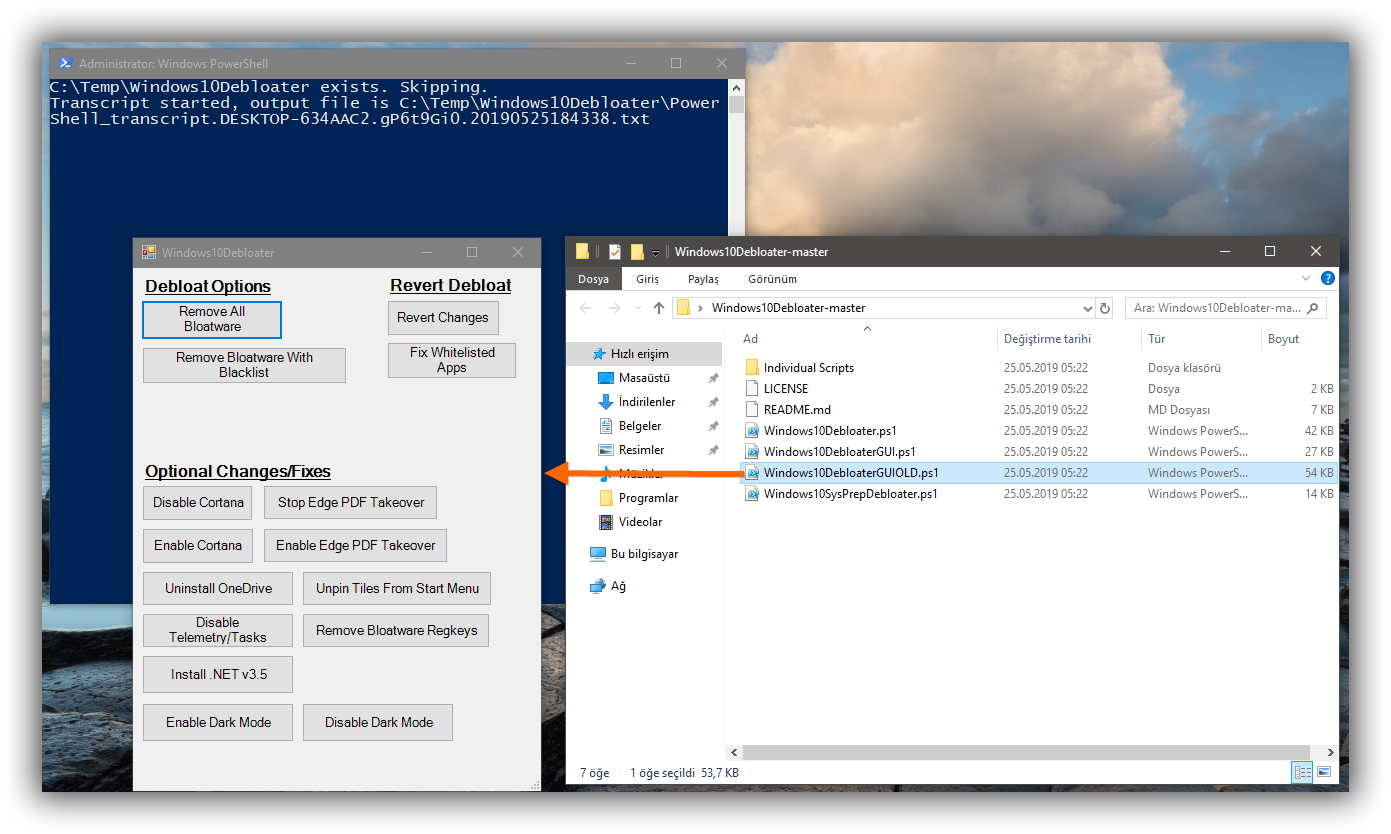1391x834 pixels.
Task: Select Windows10DebloaterGUI.ps1 file
Action: point(1039,452)
